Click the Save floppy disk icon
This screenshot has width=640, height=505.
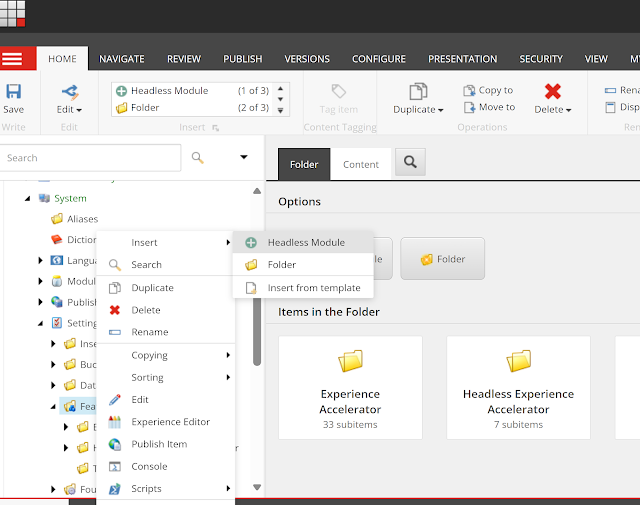coord(13,91)
